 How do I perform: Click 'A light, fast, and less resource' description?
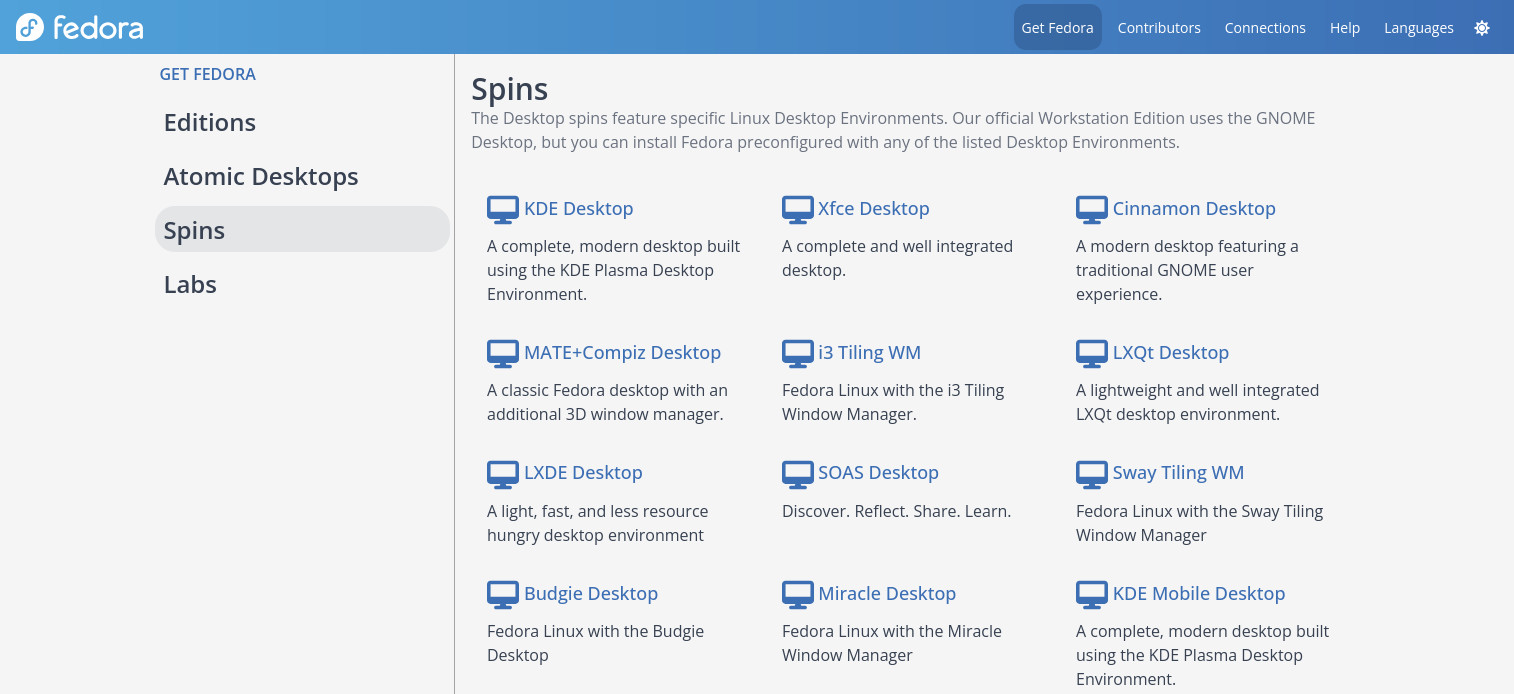[597, 523]
